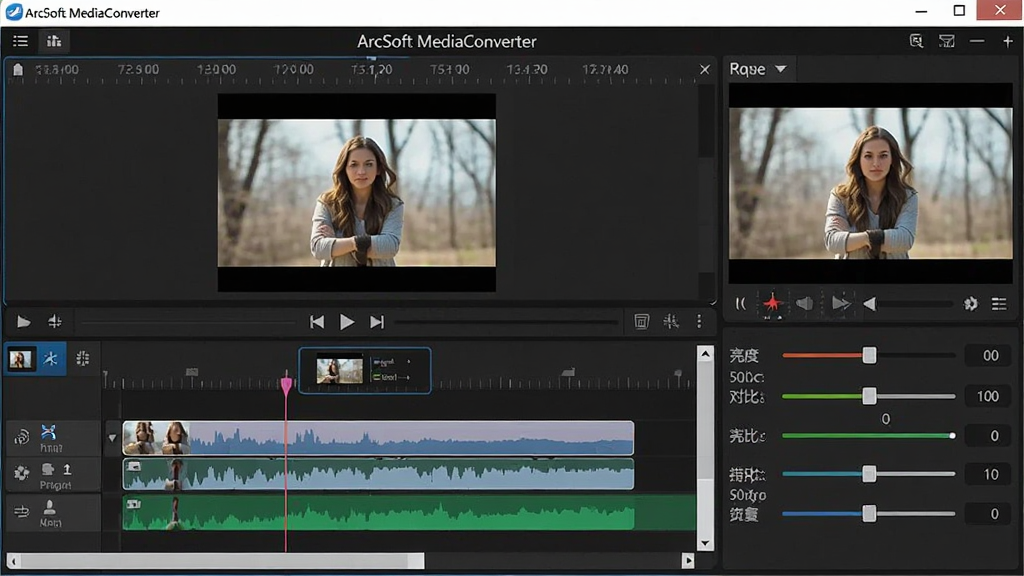Click the camera upload icon on second track
Viewport: 1024px width, 576px height.
click(48, 470)
